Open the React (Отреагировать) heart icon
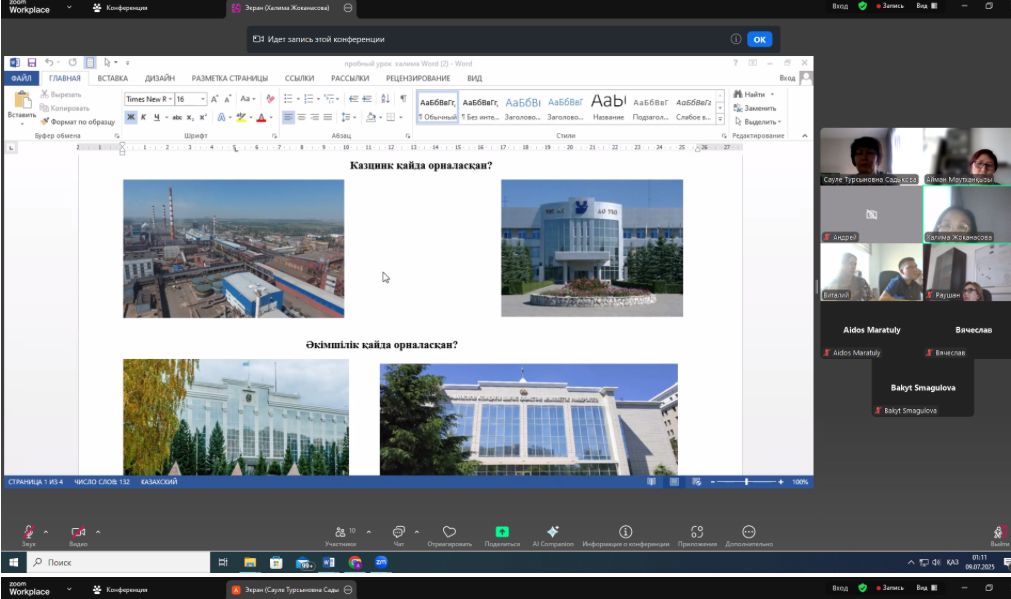Viewport: 1011px width, 599px height. point(449,532)
